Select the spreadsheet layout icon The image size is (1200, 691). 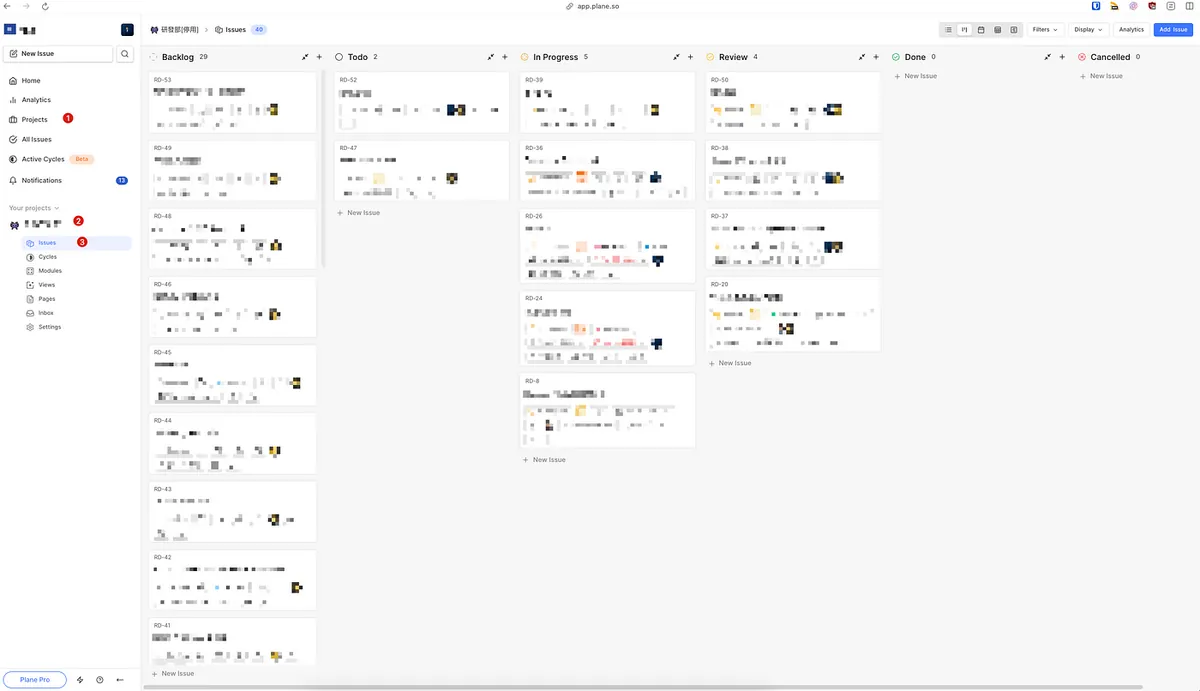point(997,30)
